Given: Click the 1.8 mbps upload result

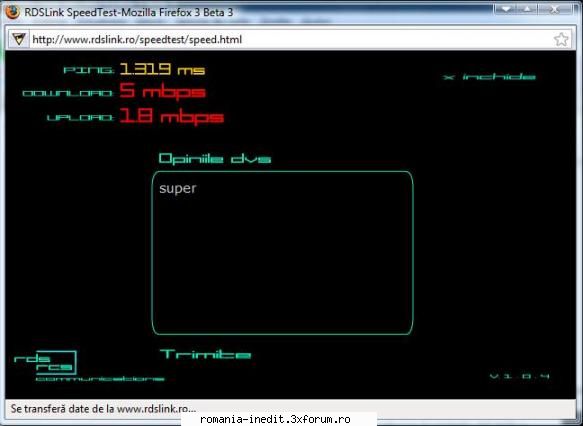Looking at the screenshot, I should [x=171, y=116].
